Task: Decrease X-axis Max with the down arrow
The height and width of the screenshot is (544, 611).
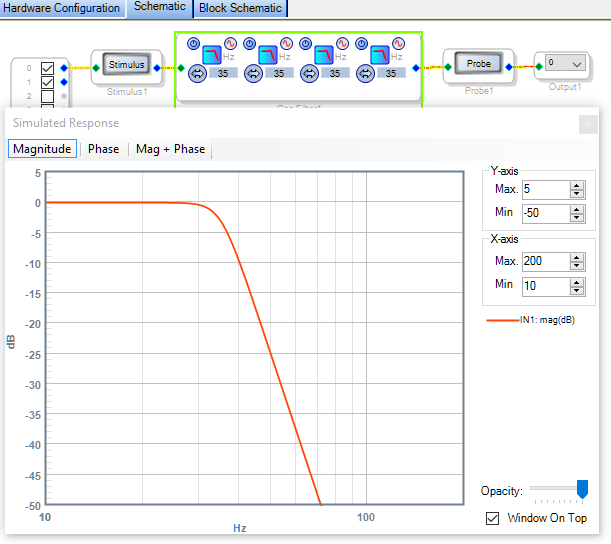Action: coord(577,266)
